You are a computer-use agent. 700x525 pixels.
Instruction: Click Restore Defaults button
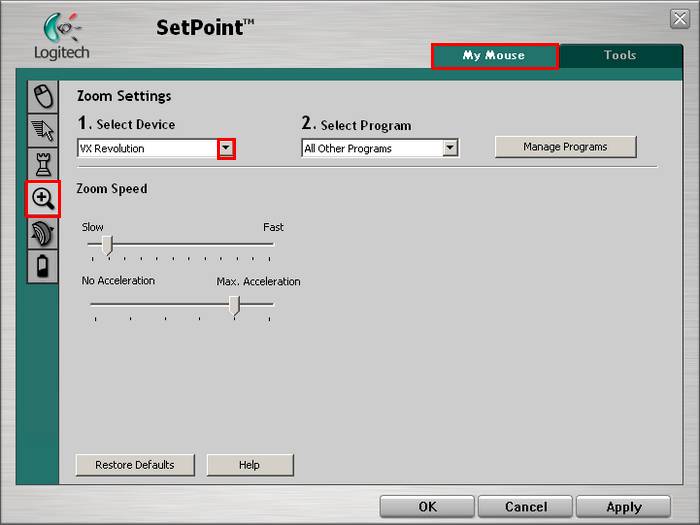(135, 465)
